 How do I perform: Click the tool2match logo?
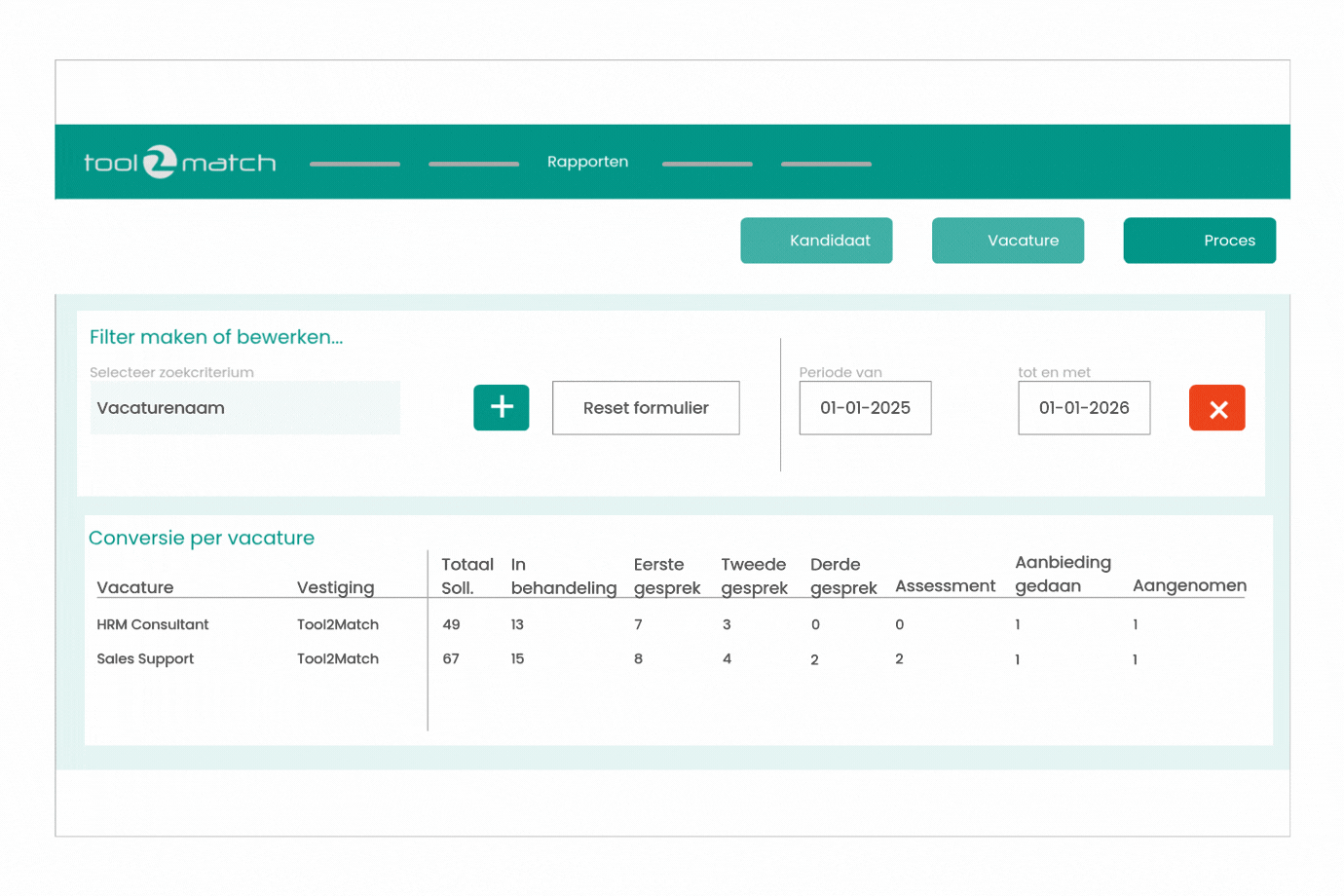[179, 162]
